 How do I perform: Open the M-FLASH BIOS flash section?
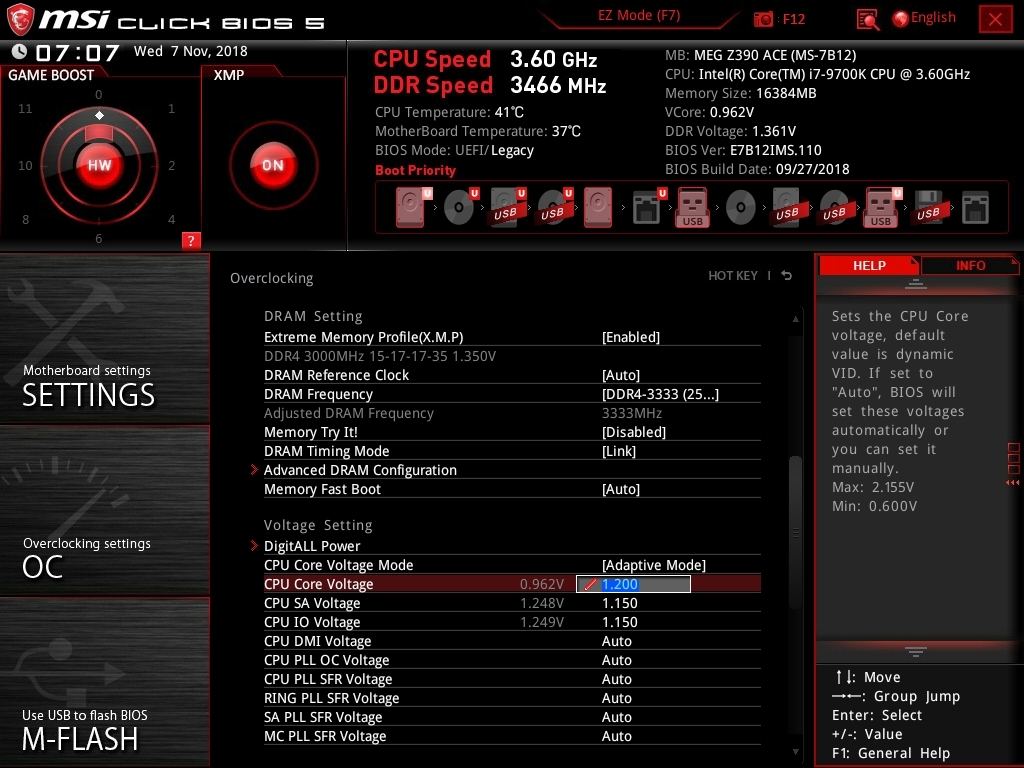[104, 682]
